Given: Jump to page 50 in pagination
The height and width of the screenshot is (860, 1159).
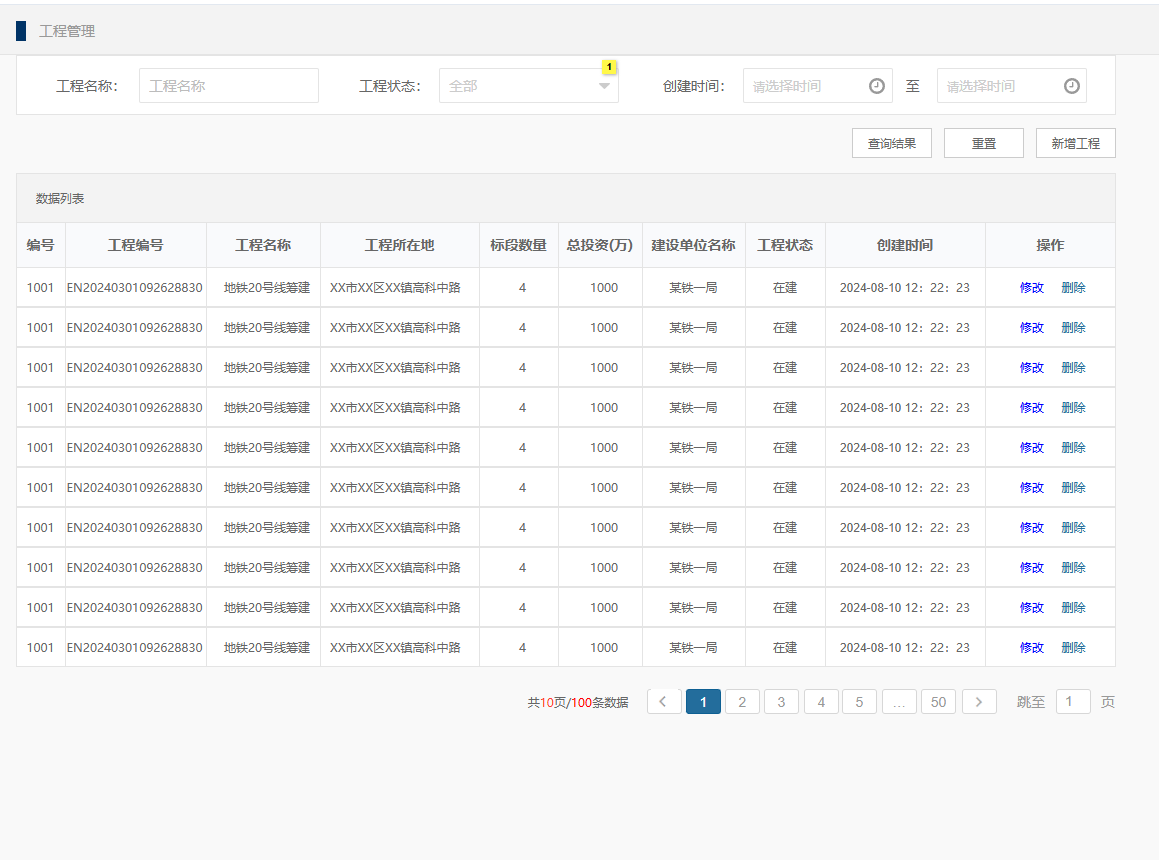Looking at the screenshot, I should pyautogui.click(x=938, y=702).
